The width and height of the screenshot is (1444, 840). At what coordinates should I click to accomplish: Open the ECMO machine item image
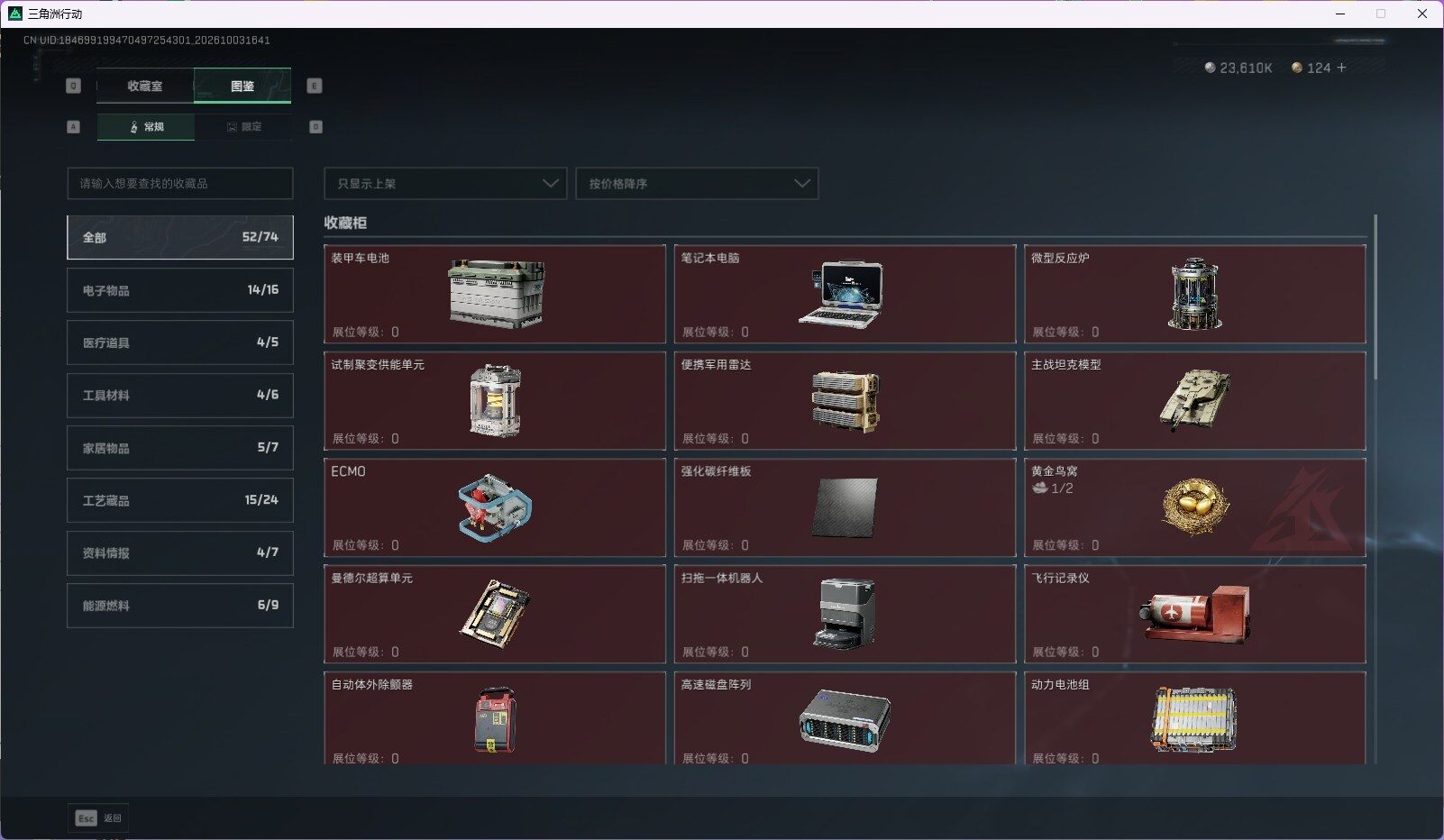(x=495, y=507)
